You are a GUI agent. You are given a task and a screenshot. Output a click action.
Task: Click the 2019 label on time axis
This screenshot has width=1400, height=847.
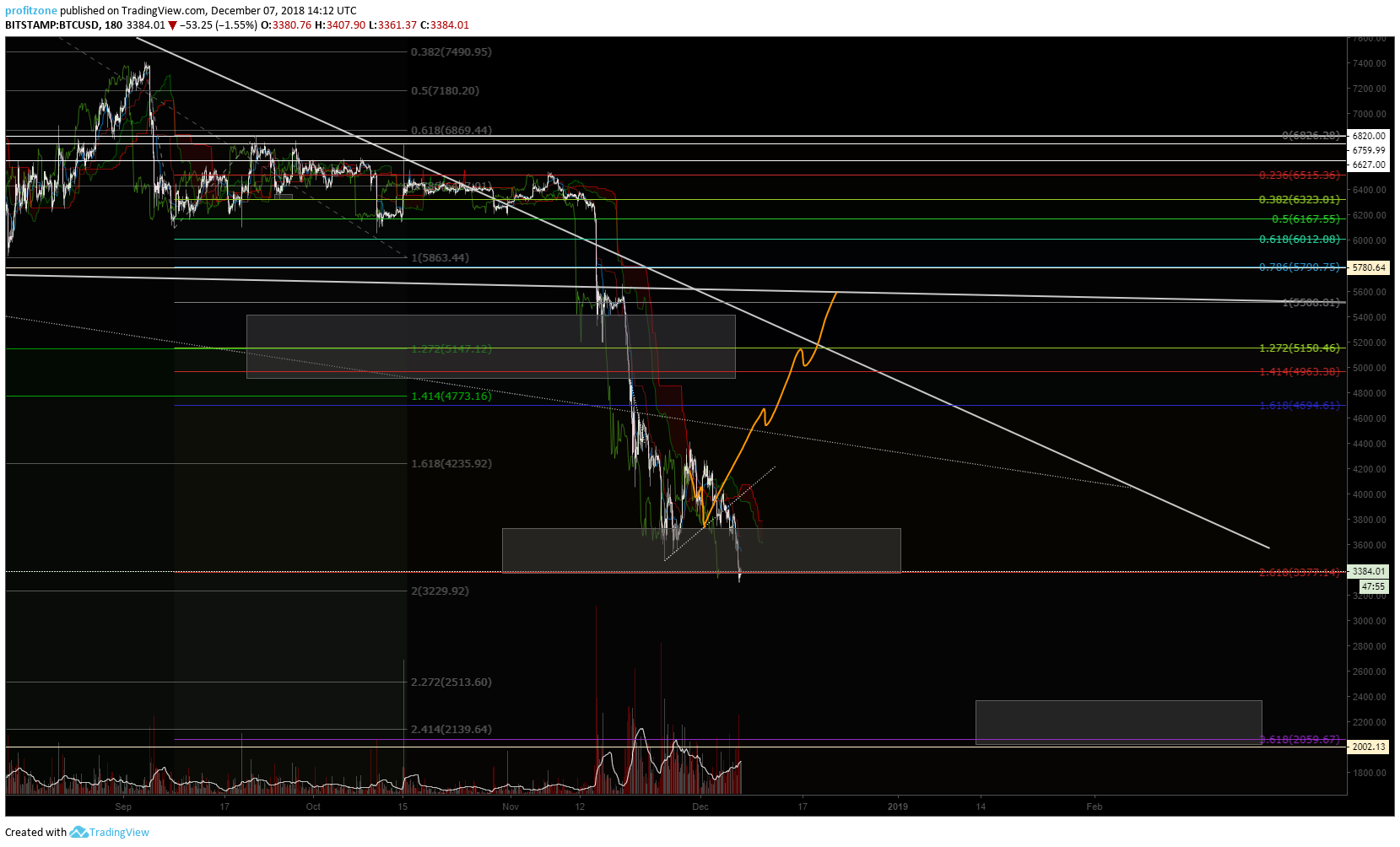(x=898, y=807)
